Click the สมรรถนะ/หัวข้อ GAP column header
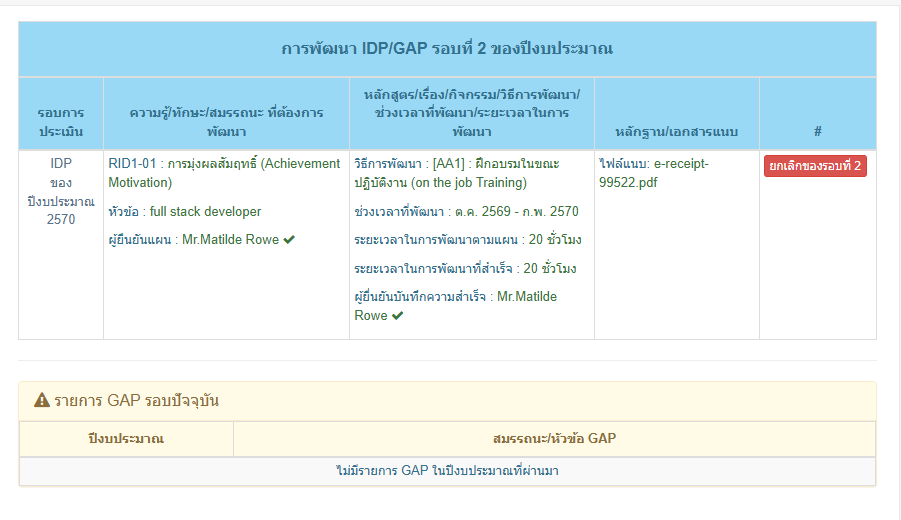This screenshot has height=520, width=901. [555, 439]
